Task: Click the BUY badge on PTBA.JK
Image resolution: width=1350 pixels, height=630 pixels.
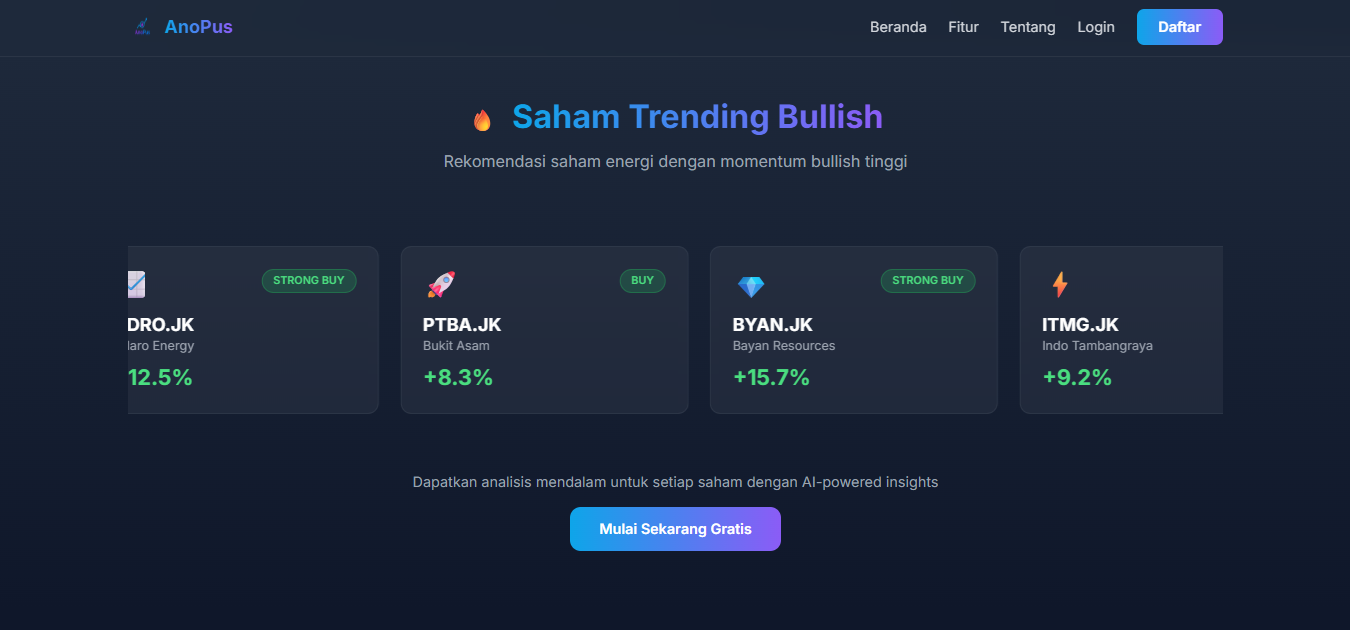Action: point(642,280)
